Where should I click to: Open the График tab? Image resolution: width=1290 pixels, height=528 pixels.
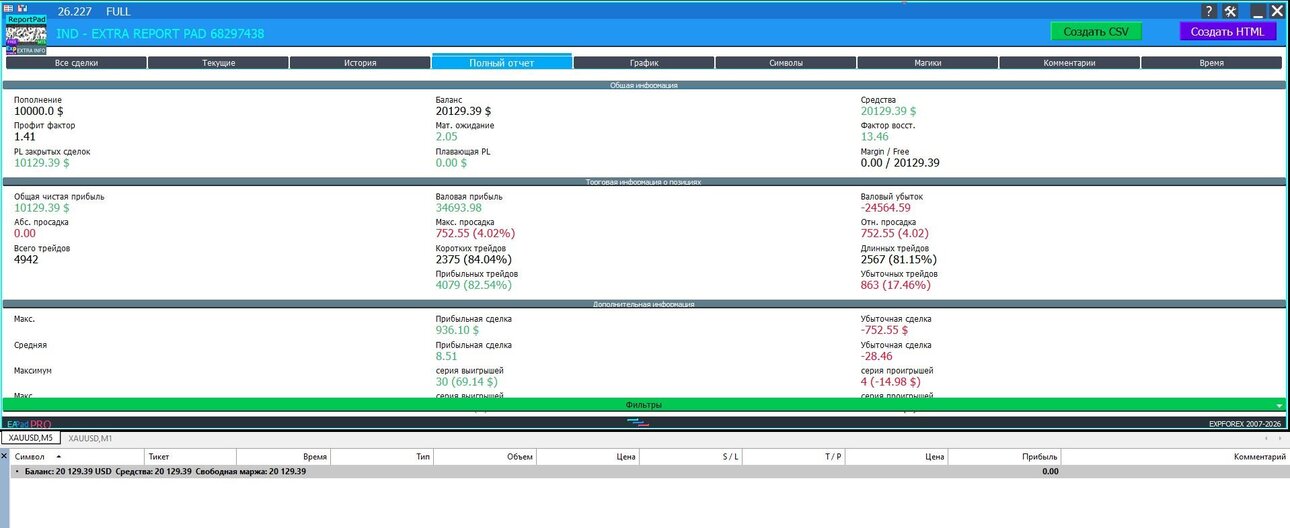[644, 63]
